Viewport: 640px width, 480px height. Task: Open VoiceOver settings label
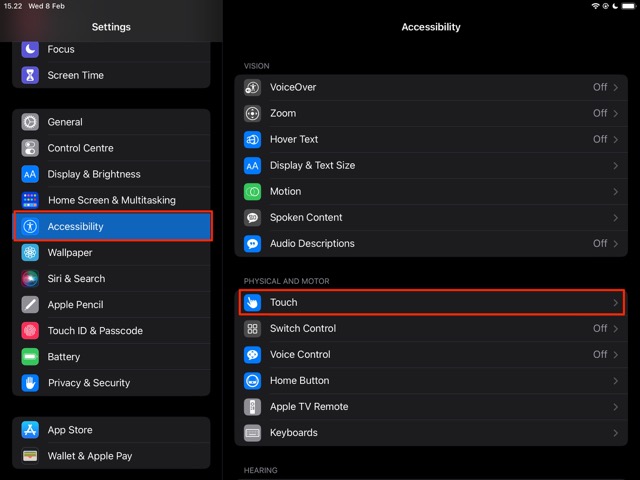[293, 87]
